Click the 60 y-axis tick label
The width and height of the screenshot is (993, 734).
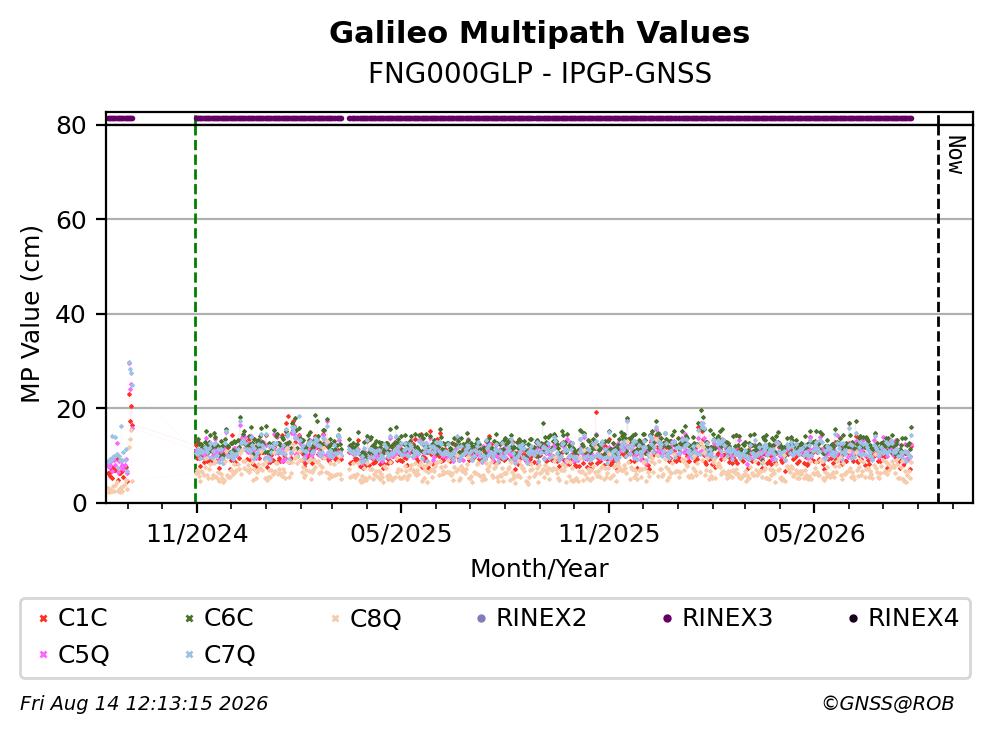click(72, 220)
